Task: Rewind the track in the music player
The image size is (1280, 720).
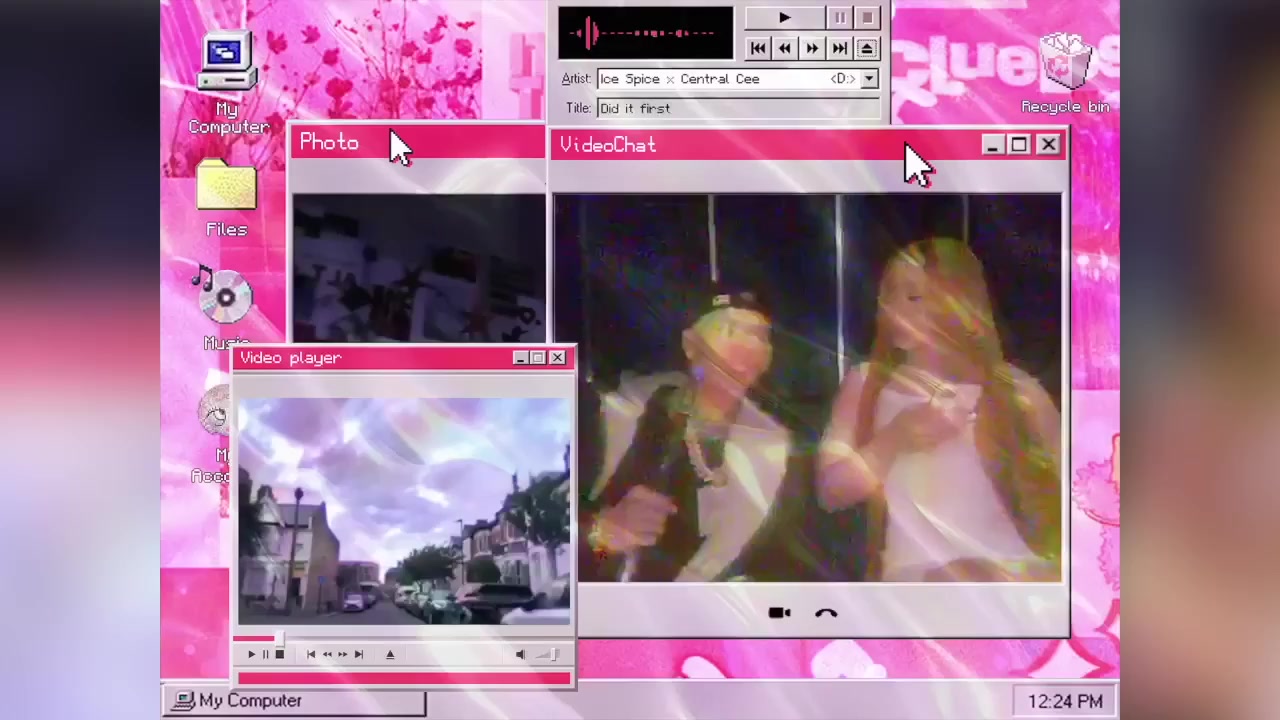Action: [785, 48]
